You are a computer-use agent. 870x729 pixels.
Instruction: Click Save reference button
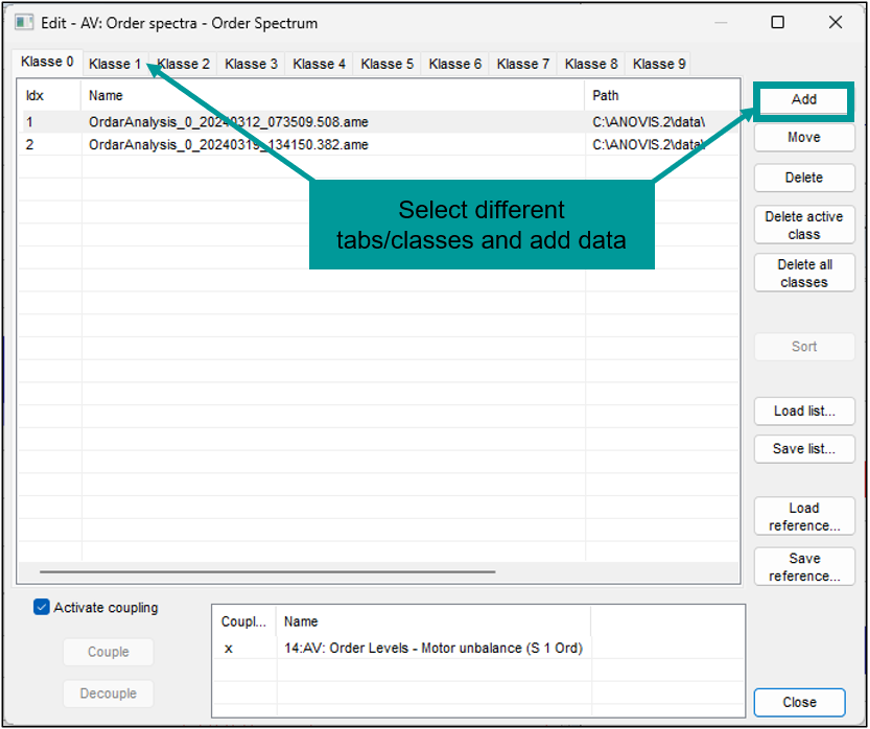(804, 566)
